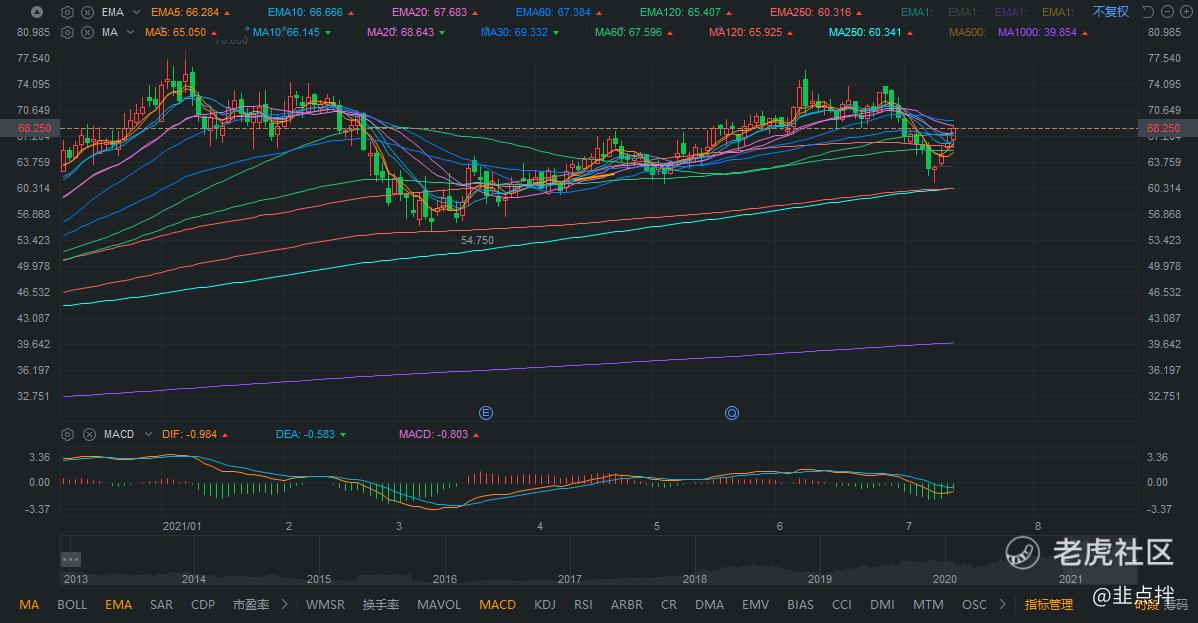The width and height of the screenshot is (1198, 623).
Task: Open MACD indicator settings gear
Action: click(x=67, y=434)
